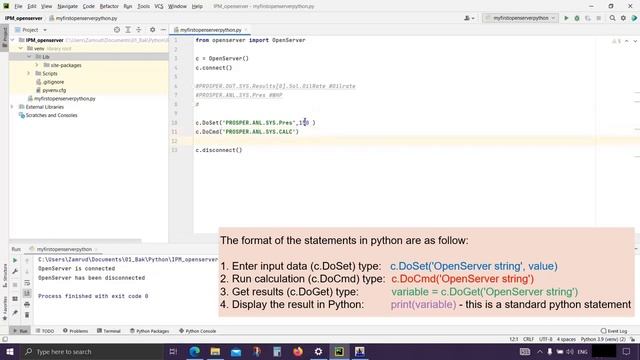Click the locate-file target icon in Project panel
Image resolution: width=640 pixels, height=360 pixels.
117,30
